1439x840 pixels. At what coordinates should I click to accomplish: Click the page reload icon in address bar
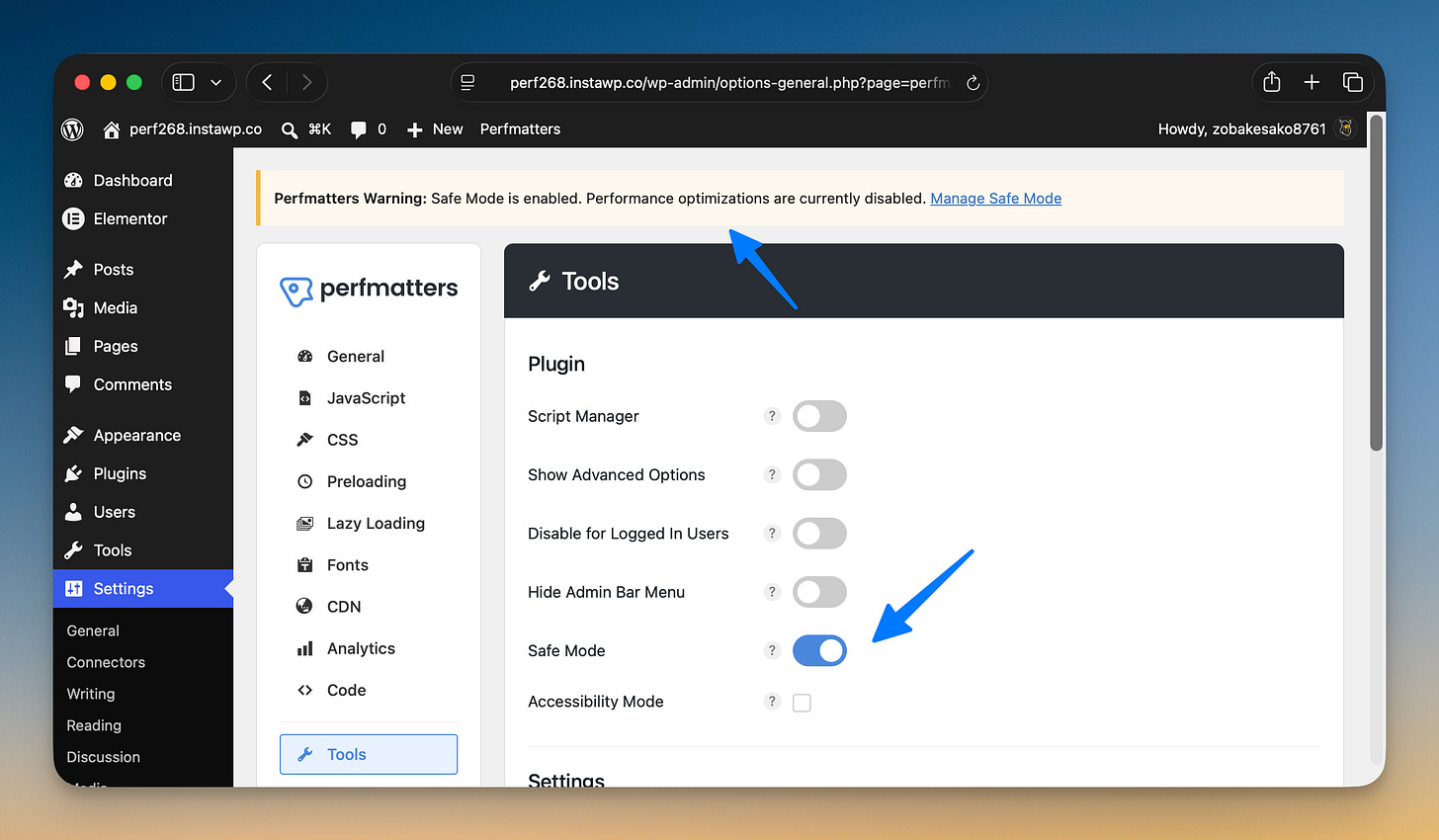pyautogui.click(x=973, y=83)
